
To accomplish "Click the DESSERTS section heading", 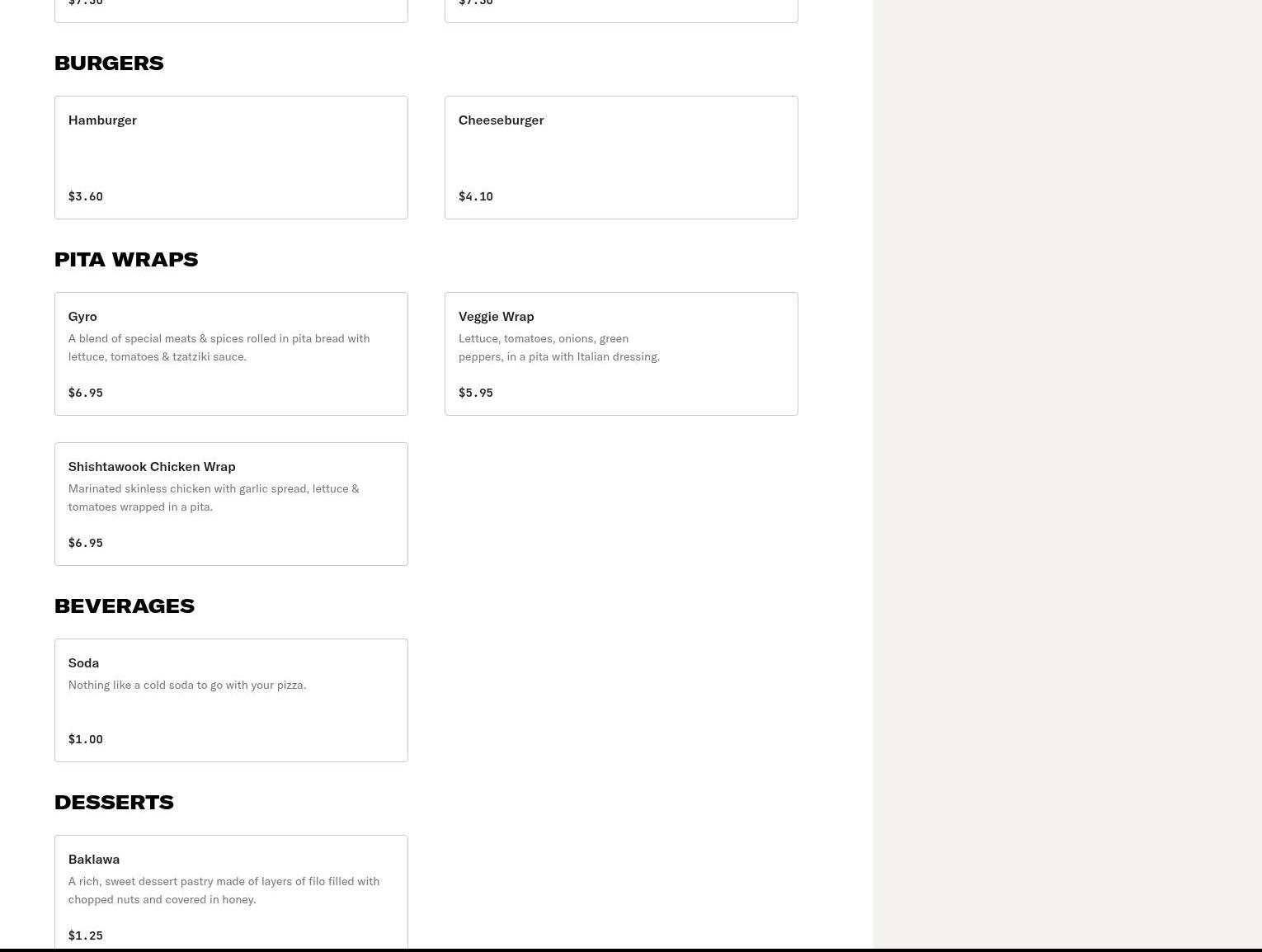I will (114, 802).
